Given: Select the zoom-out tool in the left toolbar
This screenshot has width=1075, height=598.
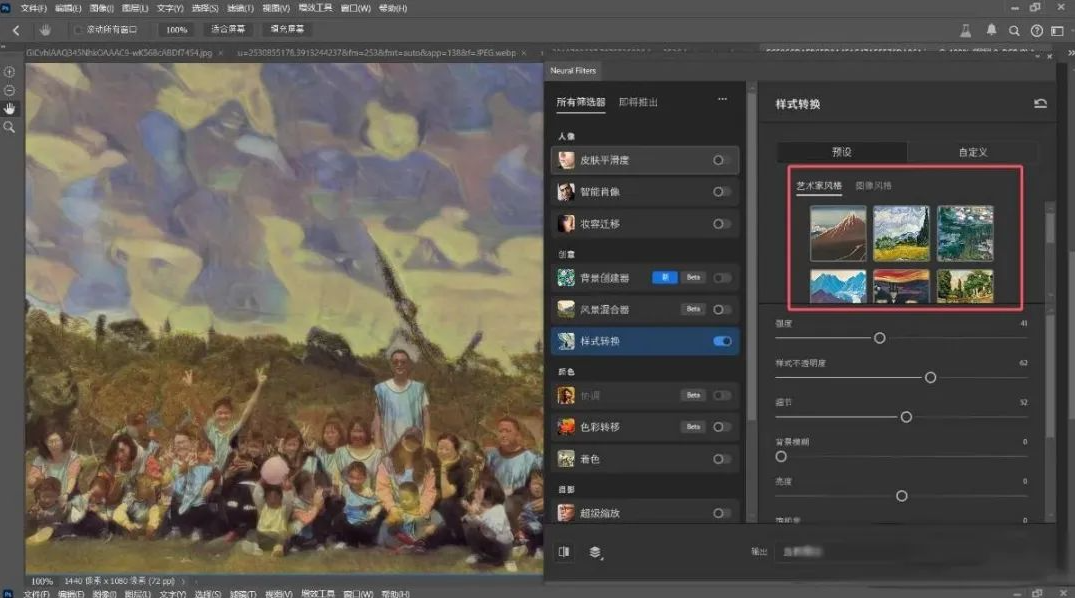Looking at the screenshot, I should [10, 90].
